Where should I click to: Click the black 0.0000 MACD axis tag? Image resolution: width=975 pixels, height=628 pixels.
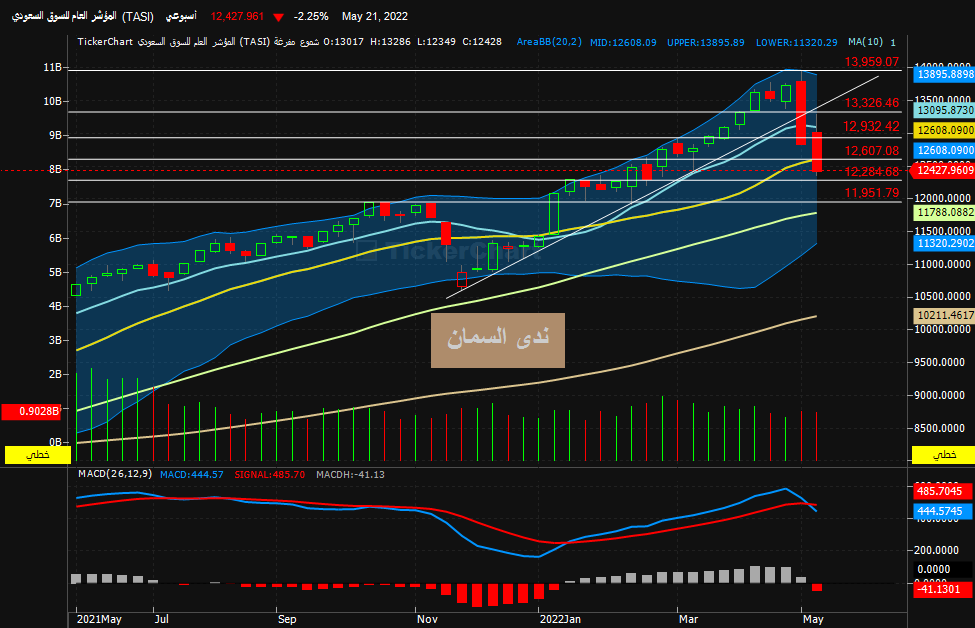(943, 569)
